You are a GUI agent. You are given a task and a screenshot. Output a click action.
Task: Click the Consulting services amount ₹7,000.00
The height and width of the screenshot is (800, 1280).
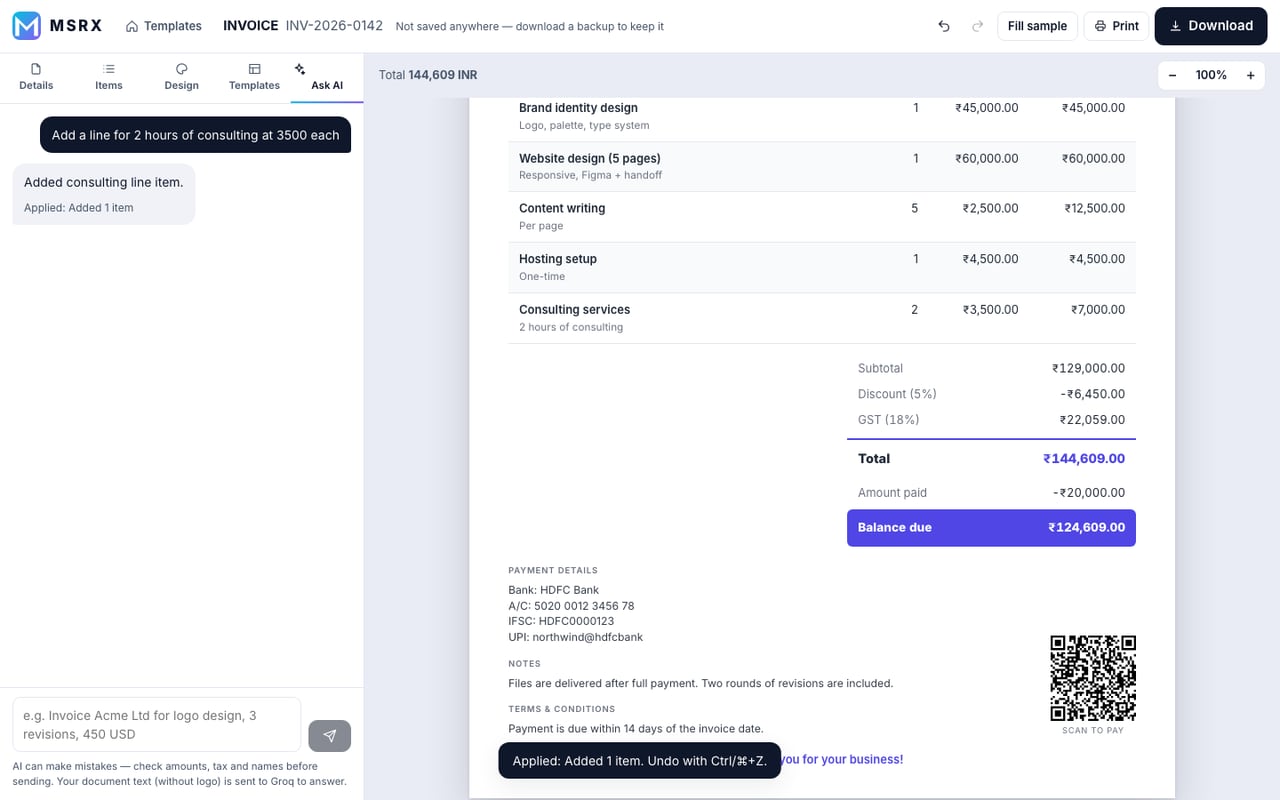[1097, 310]
